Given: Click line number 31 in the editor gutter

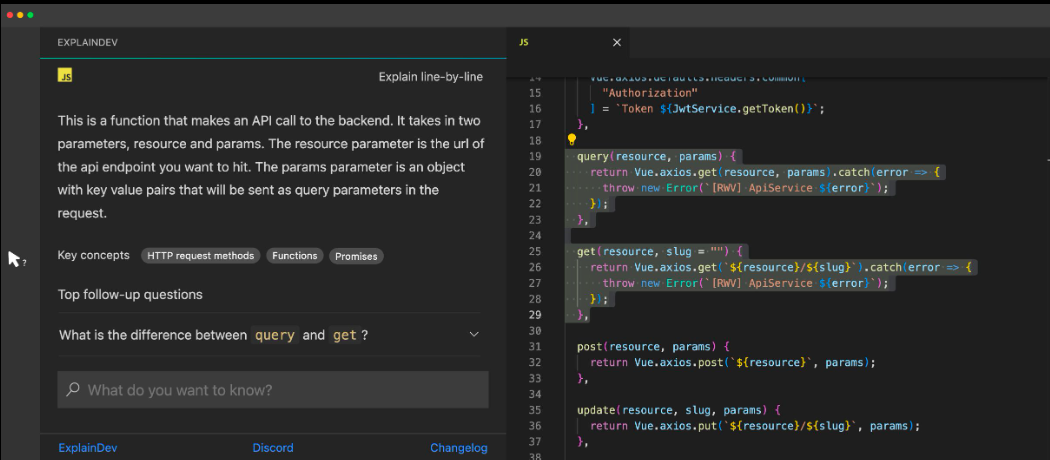Looking at the screenshot, I should click(533, 347).
